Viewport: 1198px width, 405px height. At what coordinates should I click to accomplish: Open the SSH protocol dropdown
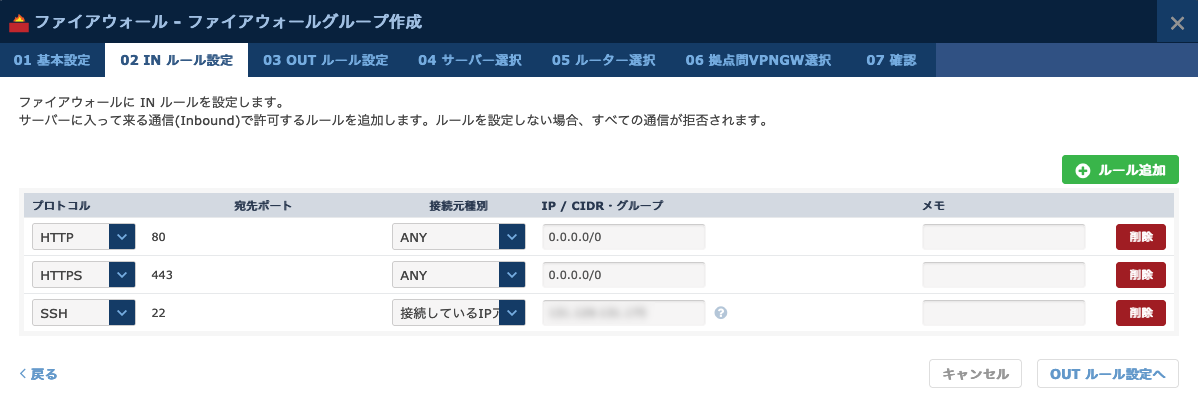pyautogui.click(x=83, y=313)
